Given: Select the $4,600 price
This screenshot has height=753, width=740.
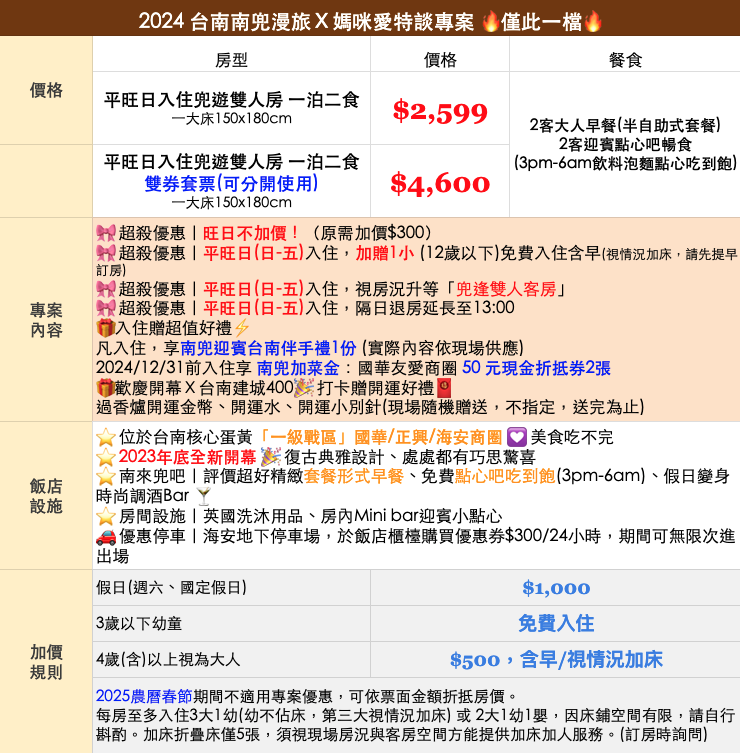Looking at the screenshot, I should tap(440, 183).
